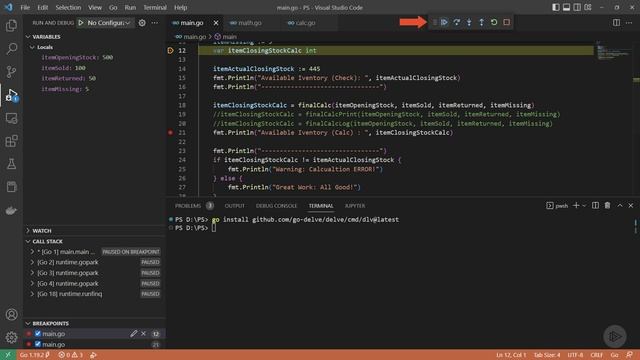
Task: Restart the debug session
Action: click(x=494, y=22)
